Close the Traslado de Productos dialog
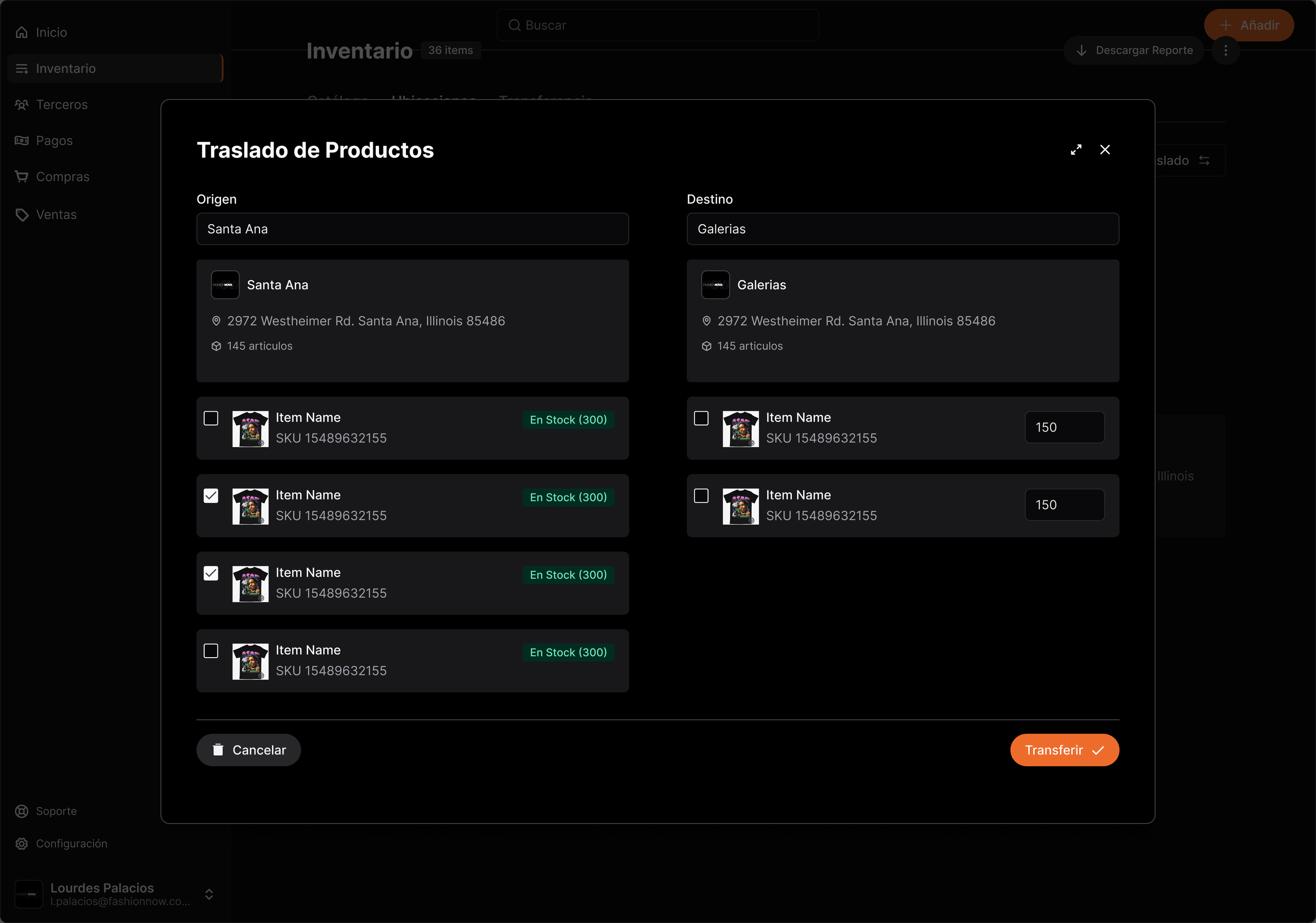This screenshot has height=923, width=1316. pyautogui.click(x=1104, y=150)
